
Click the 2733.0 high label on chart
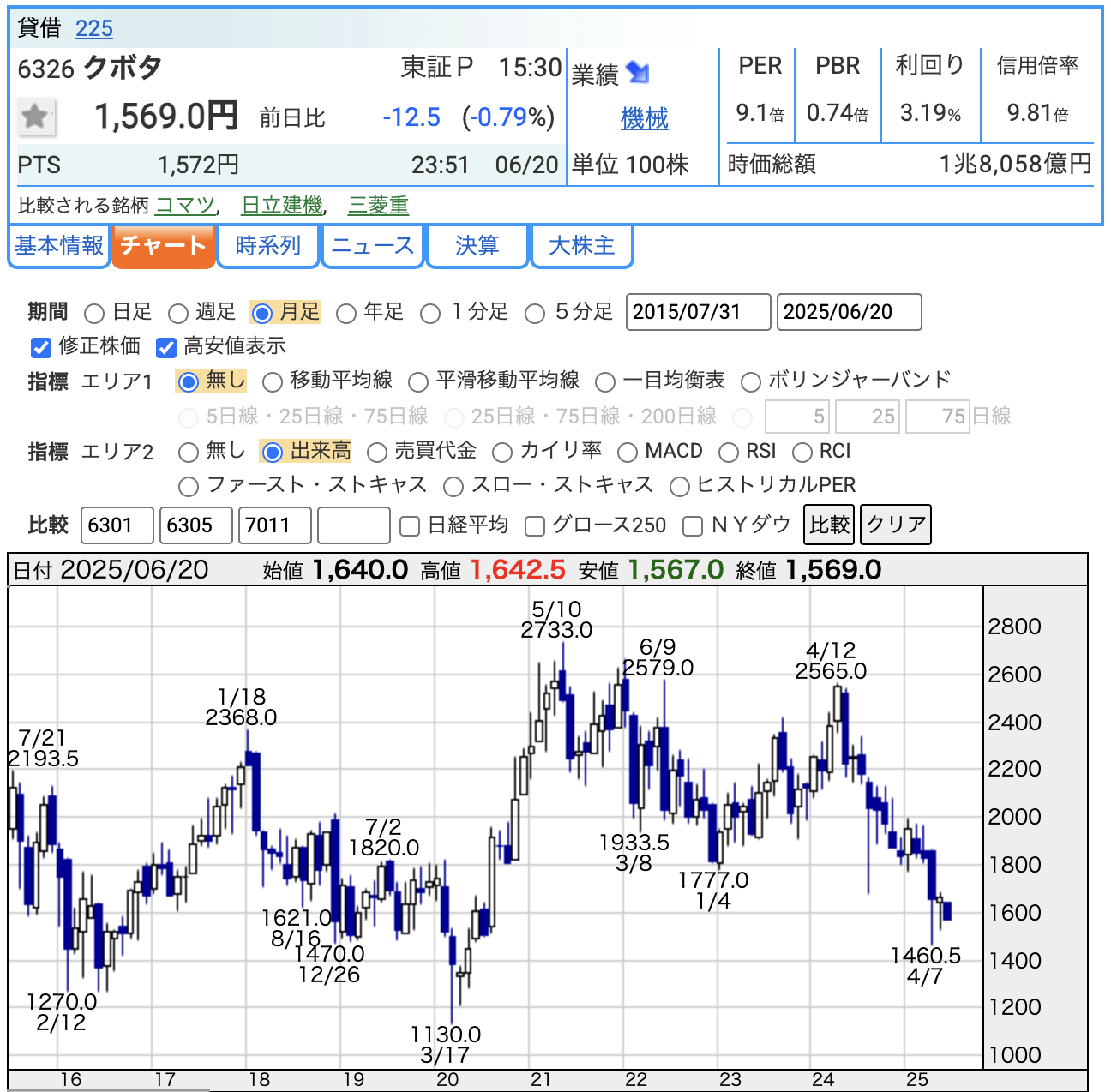coord(556,630)
